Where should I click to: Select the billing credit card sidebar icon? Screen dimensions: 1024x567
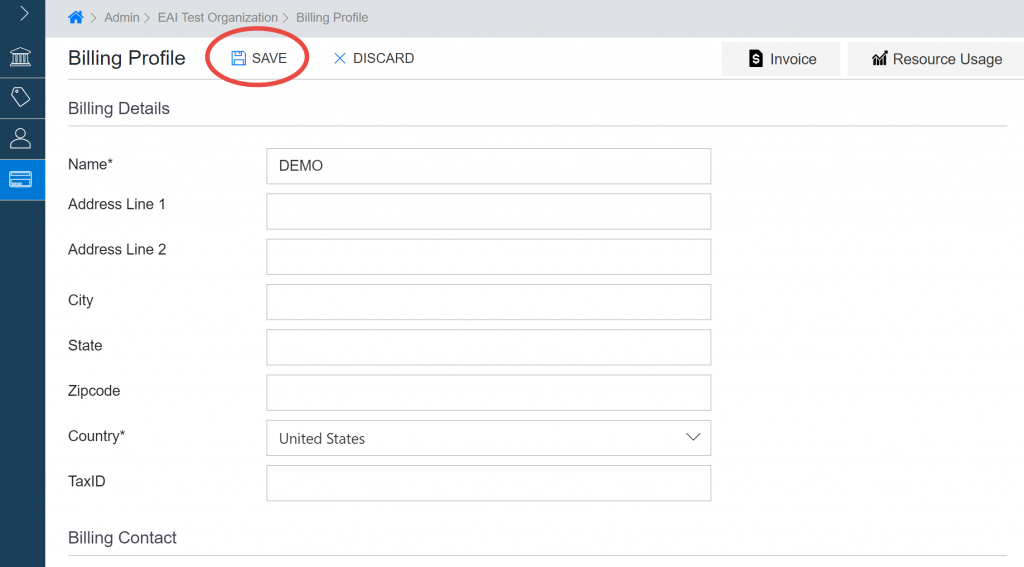[x=20, y=180]
